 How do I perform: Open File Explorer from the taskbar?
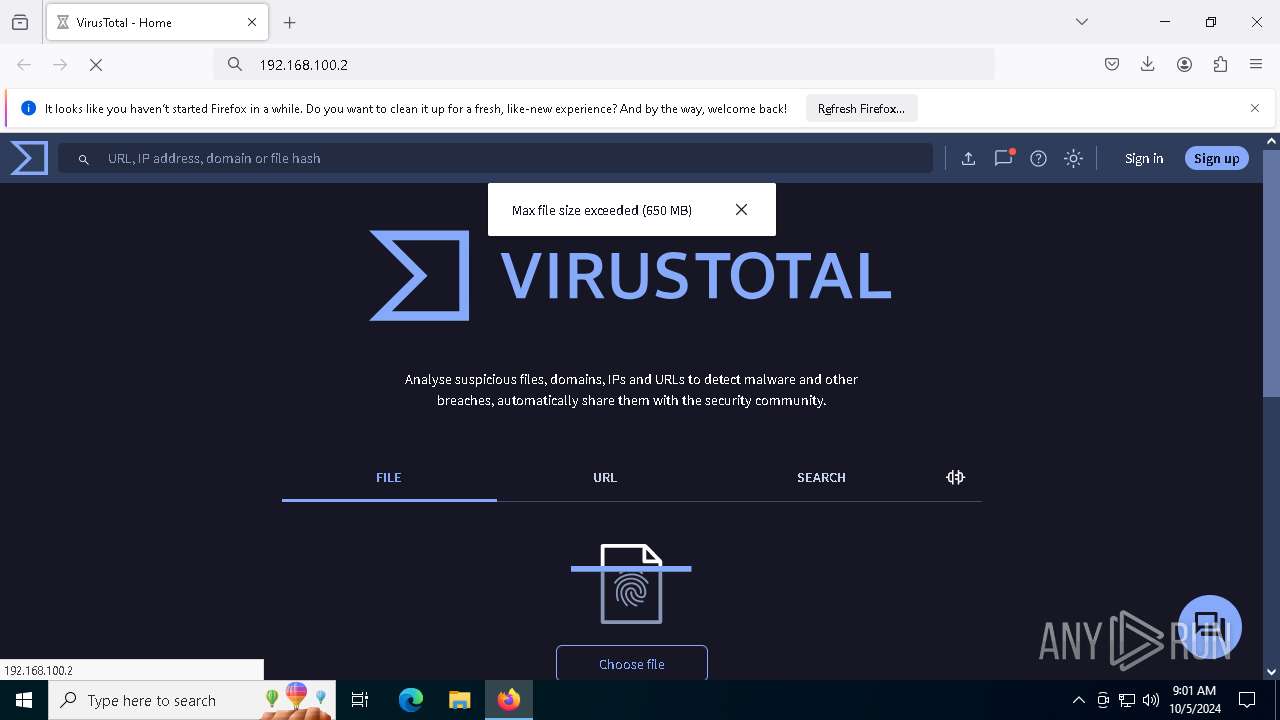tap(459, 700)
